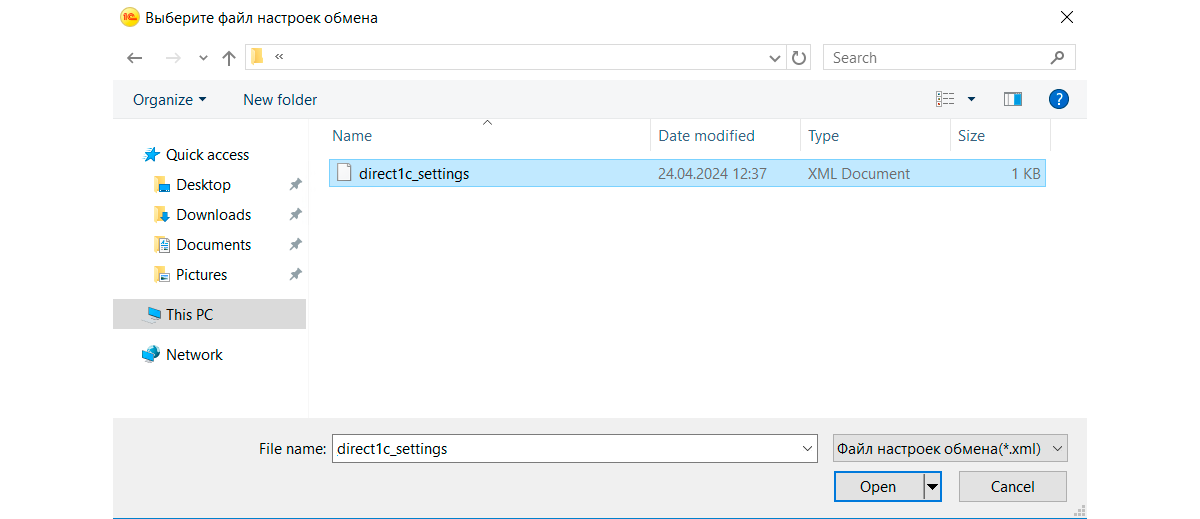Click into the Search field
This screenshot has height=519, width=1200.
pyautogui.click(x=935, y=58)
